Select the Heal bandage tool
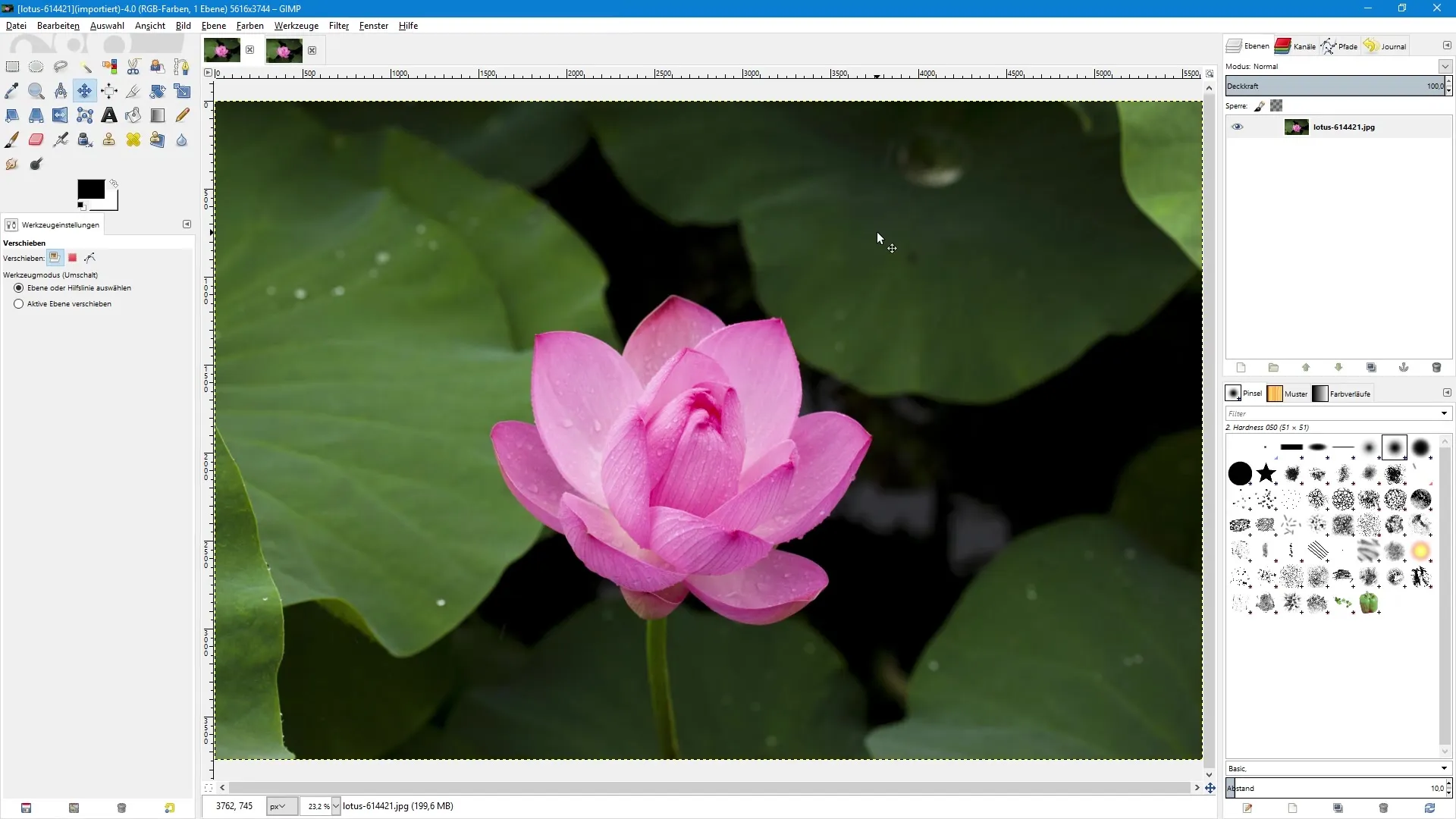 [x=133, y=140]
